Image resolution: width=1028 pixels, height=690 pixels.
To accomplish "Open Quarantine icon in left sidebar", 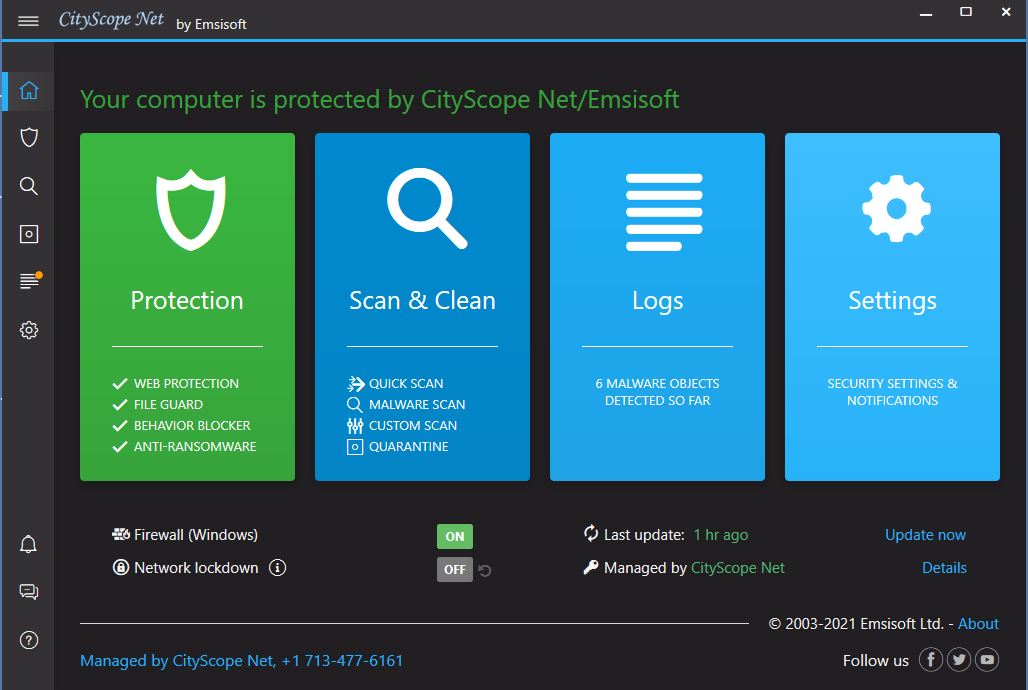I will 29,234.
